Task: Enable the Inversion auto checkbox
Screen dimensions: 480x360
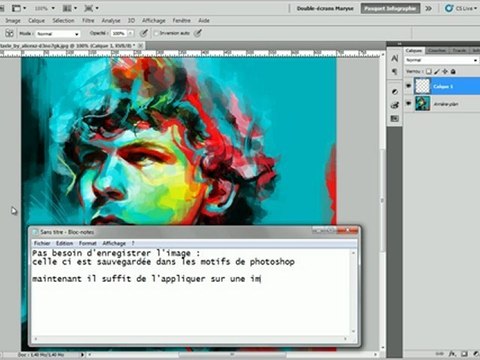Action: click(x=156, y=33)
